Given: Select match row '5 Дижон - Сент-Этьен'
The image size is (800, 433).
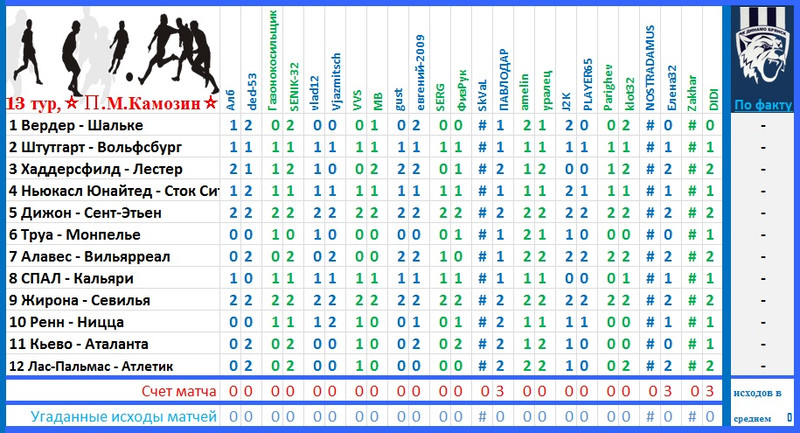Looking at the screenshot, I should point(85,213).
